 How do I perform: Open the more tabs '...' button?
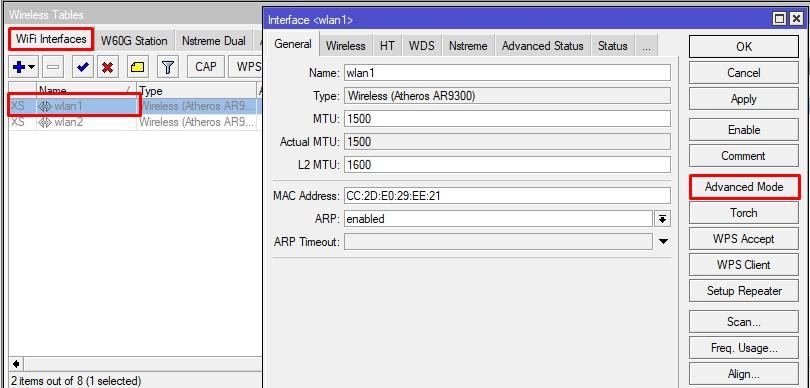coord(646,45)
